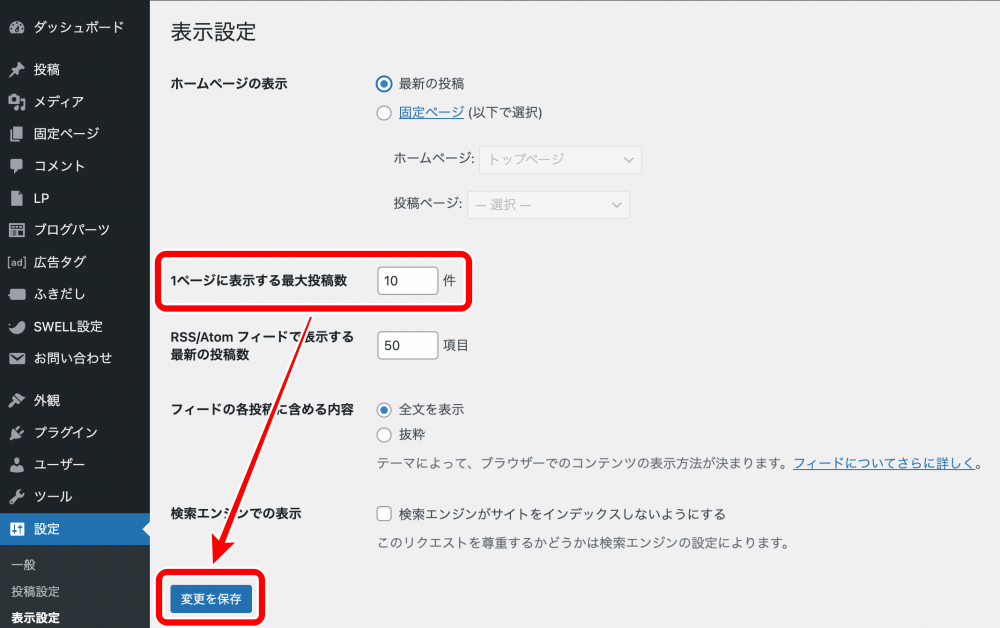Click the envelope icon beside お問い合わせ
The width and height of the screenshot is (1000, 628).
(x=17, y=358)
